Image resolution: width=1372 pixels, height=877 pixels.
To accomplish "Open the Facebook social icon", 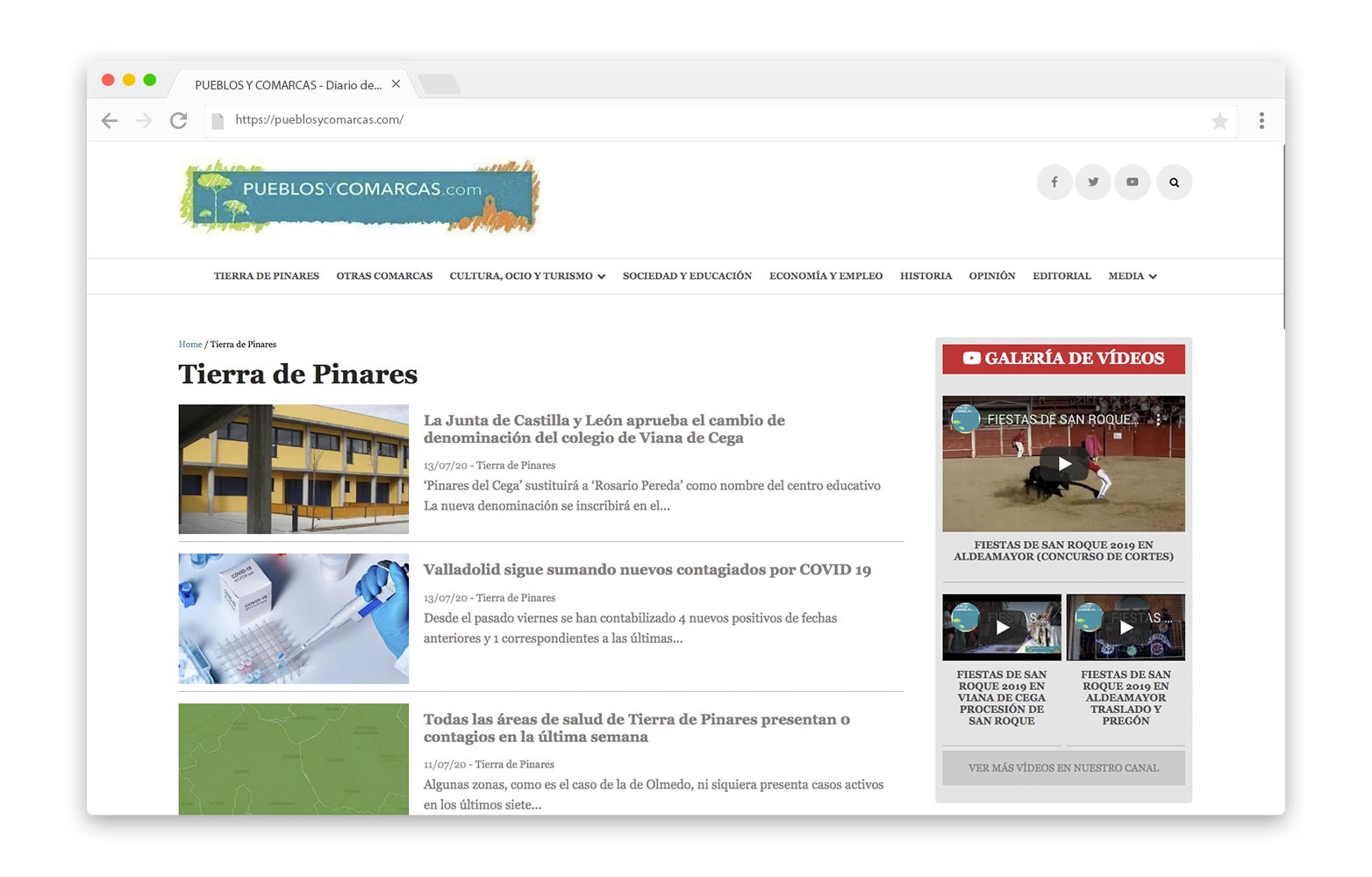I will coord(1054,182).
